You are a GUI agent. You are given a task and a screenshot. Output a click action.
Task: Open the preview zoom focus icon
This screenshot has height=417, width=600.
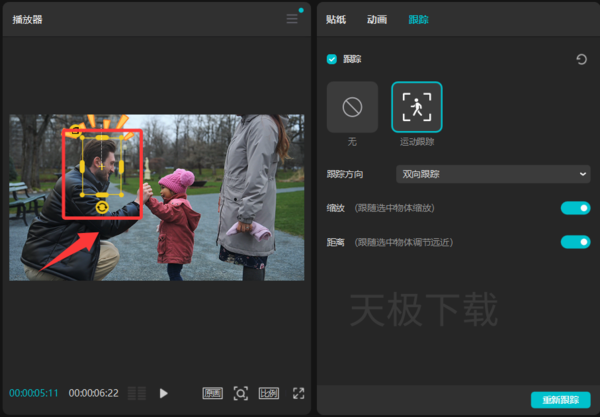[241, 393]
